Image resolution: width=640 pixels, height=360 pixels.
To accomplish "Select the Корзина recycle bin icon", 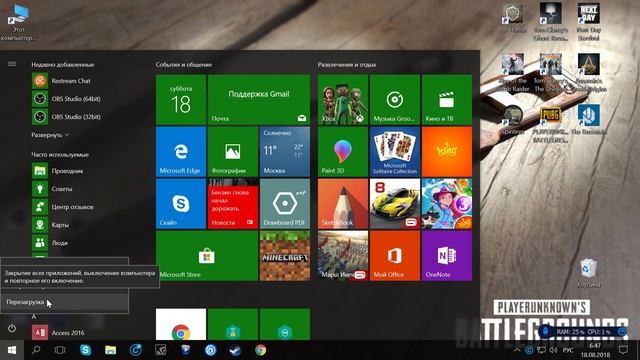I will [589, 273].
